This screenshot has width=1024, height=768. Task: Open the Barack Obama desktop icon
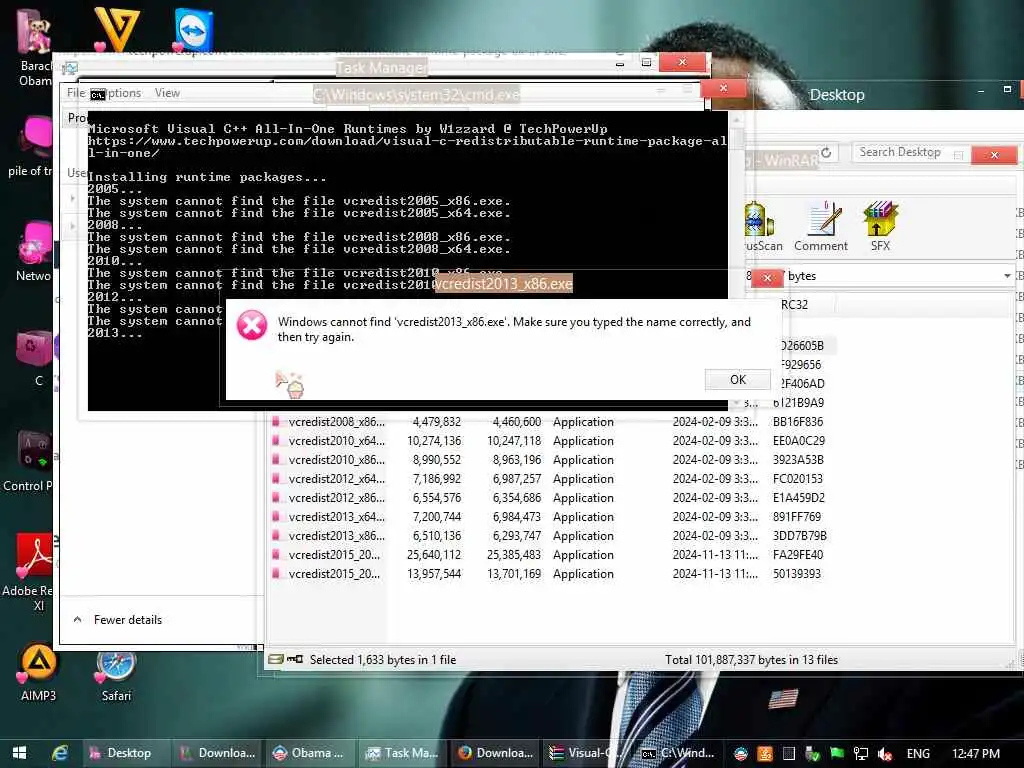point(34,48)
